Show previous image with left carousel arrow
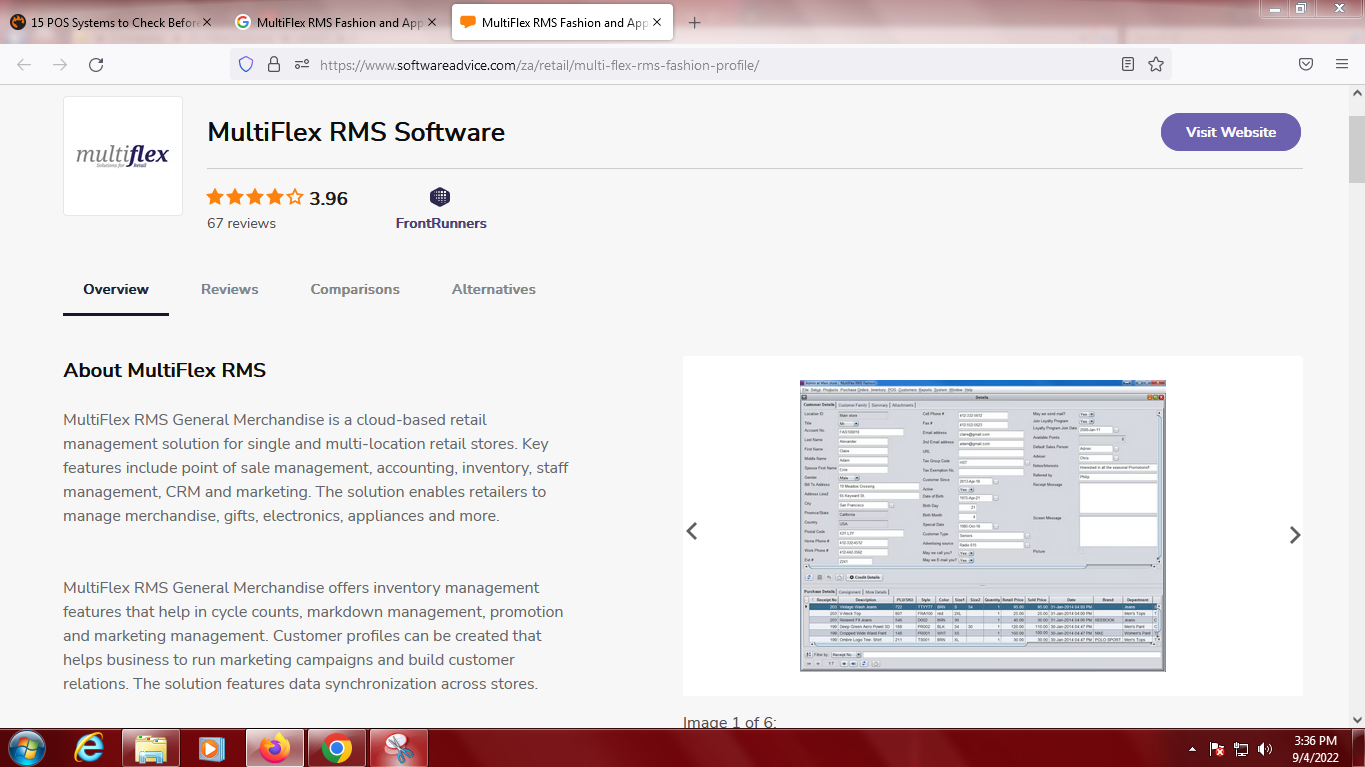The width and height of the screenshot is (1365, 767). 692,531
